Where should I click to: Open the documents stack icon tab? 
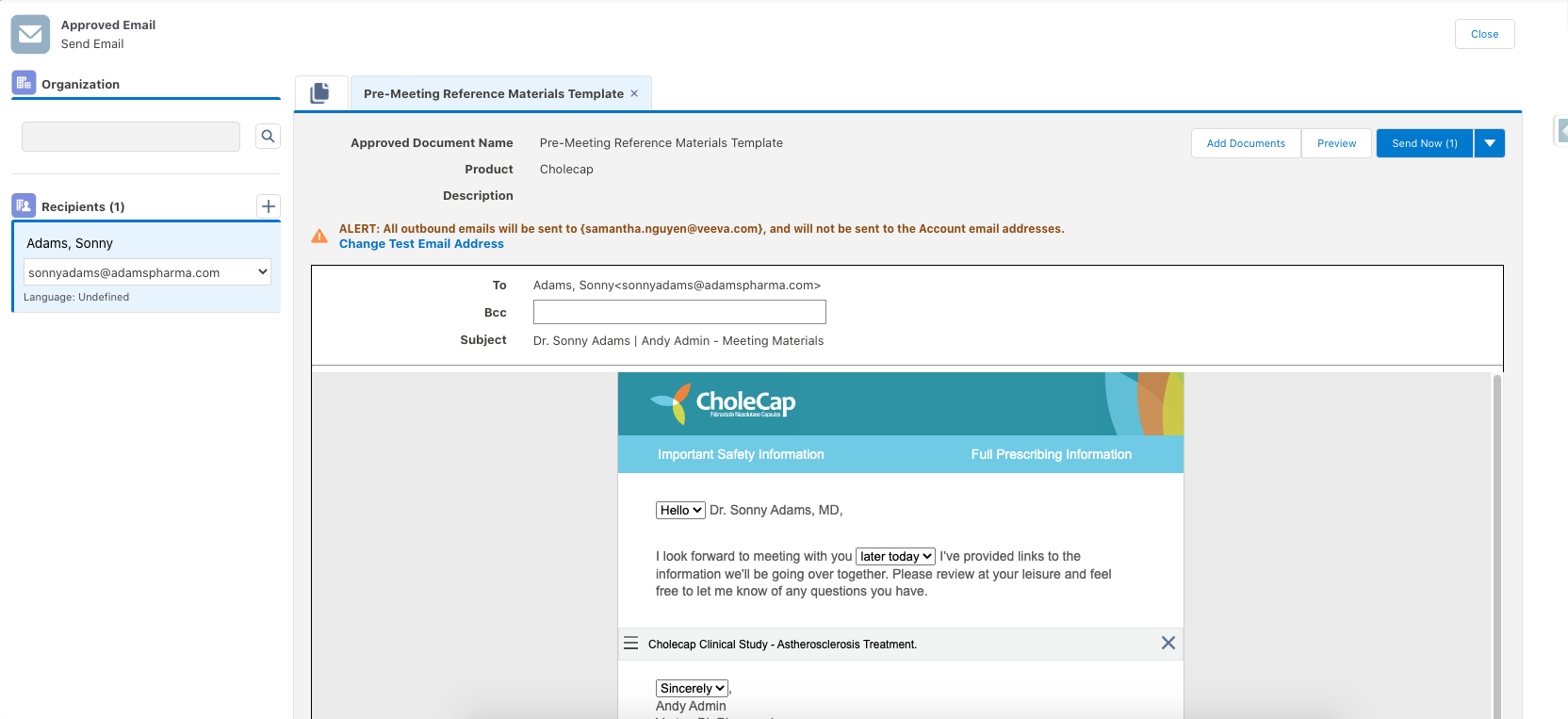(x=320, y=93)
